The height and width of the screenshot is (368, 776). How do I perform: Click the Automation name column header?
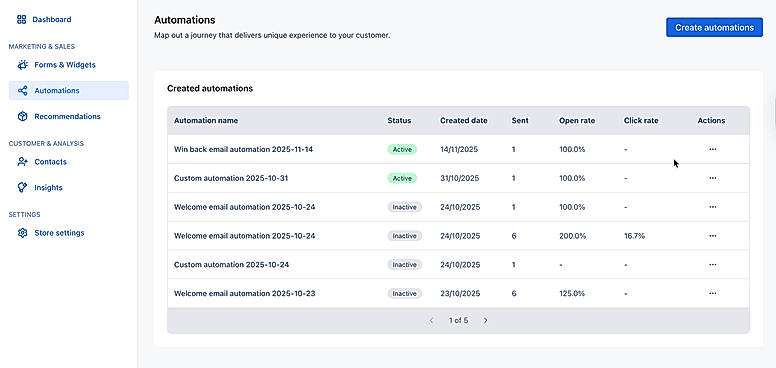pyautogui.click(x=206, y=120)
